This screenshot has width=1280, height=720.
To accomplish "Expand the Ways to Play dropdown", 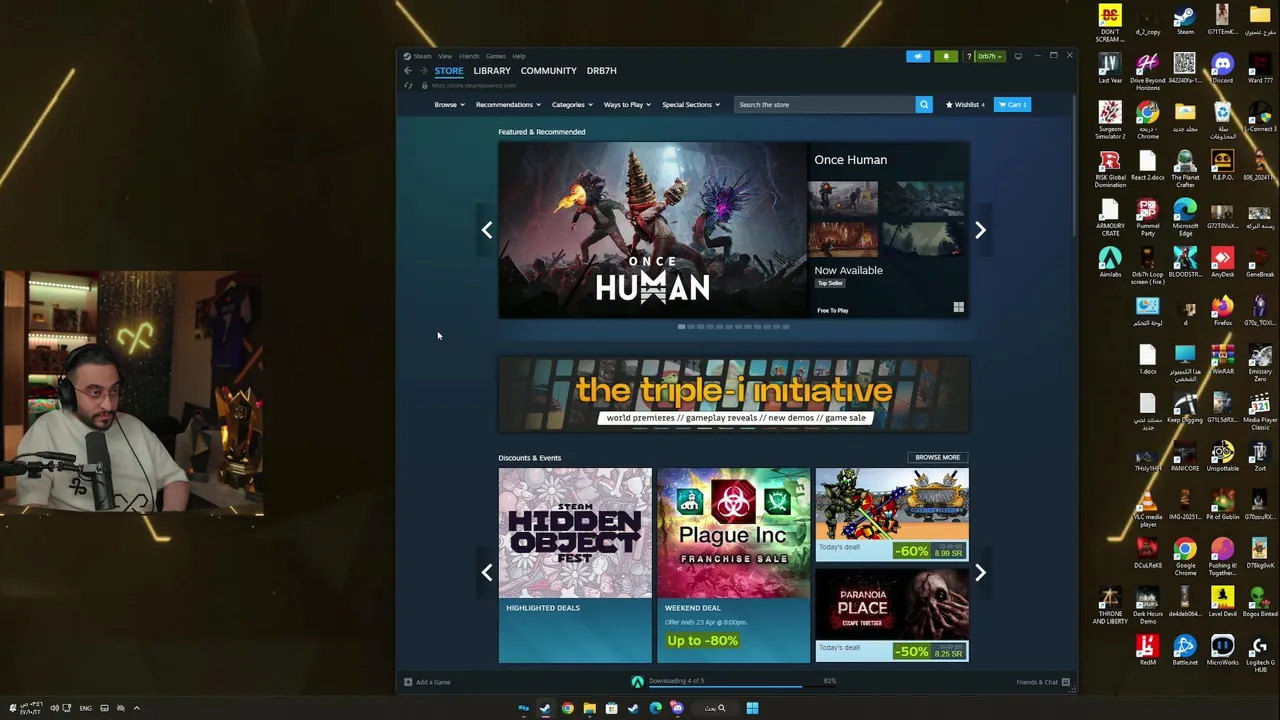I will [627, 104].
